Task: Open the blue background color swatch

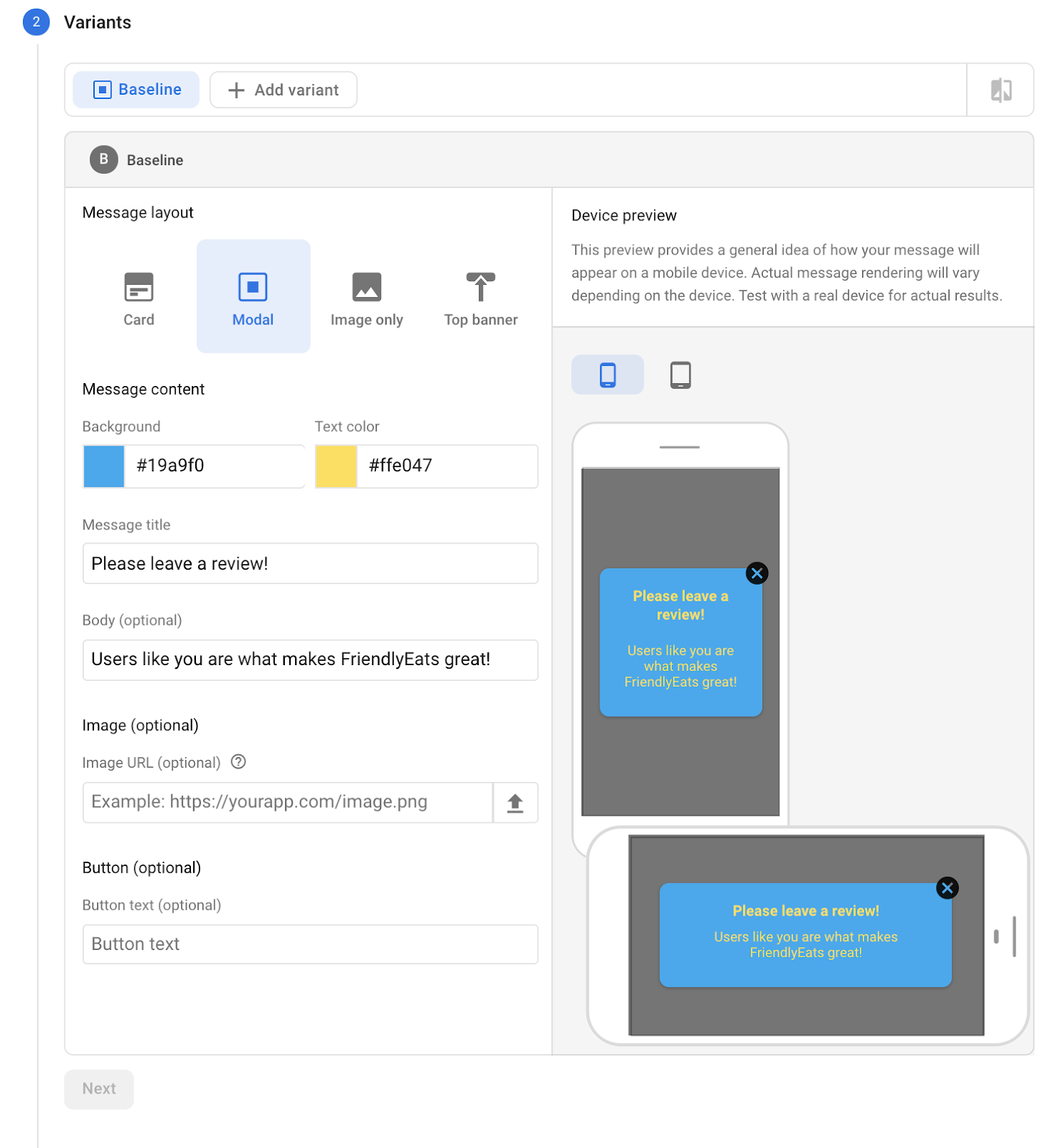Action: tap(104, 466)
